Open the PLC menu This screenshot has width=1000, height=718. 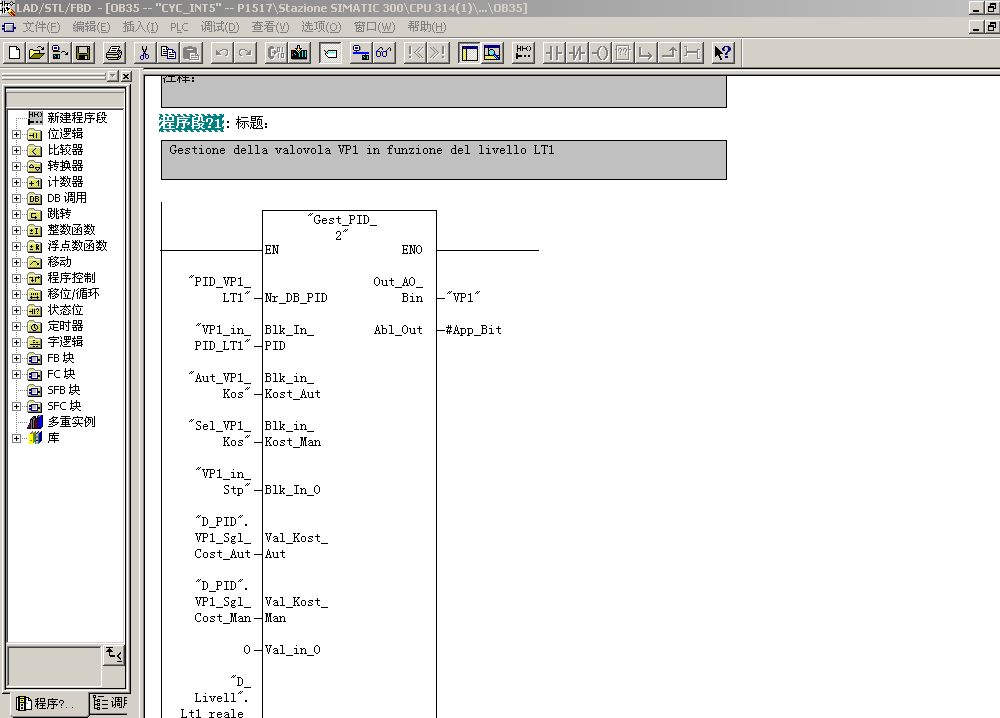point(179,27)
